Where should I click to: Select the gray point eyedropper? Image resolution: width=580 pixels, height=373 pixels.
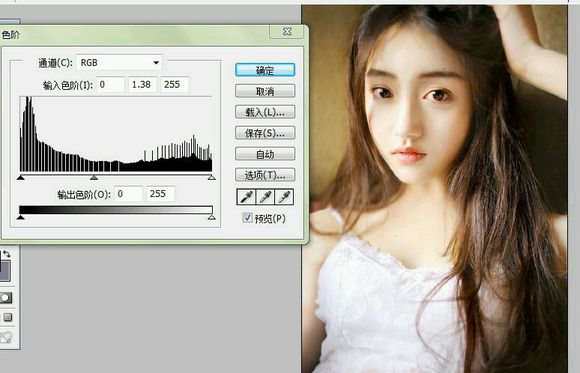click(265, 197)
